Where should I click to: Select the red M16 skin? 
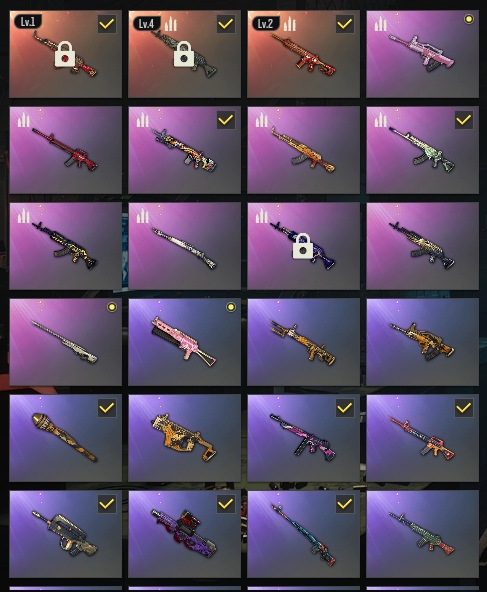66,150
